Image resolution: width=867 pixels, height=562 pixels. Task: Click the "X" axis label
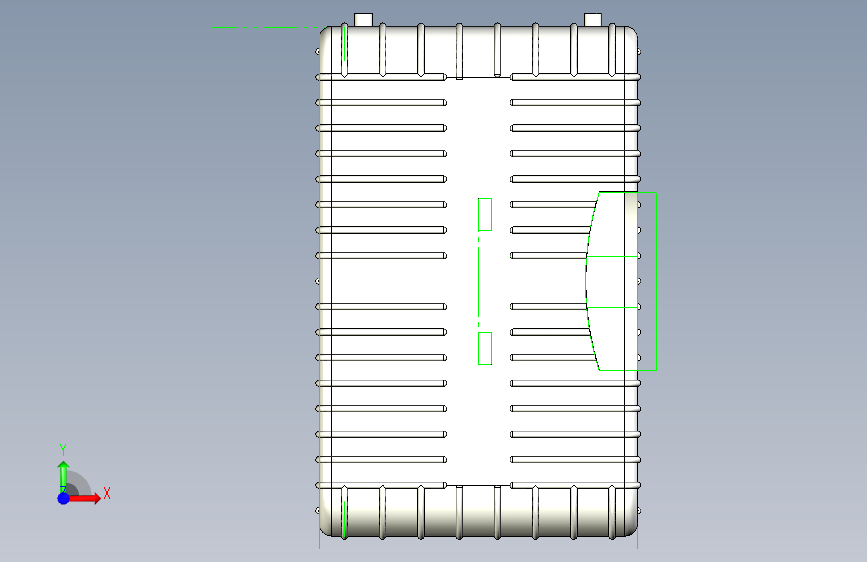click(107, 493)
